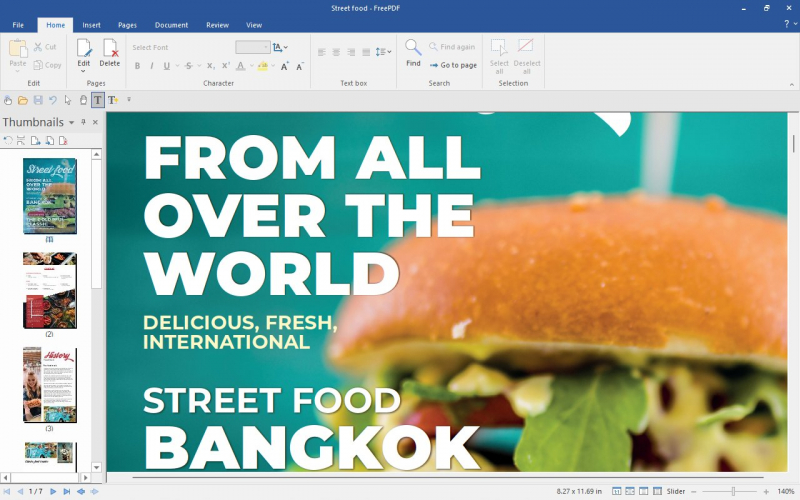Image resolution: width=800 pixels, height=500 pixels.
Task: Click the Edit page icon
Action: click(x=84, y=48)
